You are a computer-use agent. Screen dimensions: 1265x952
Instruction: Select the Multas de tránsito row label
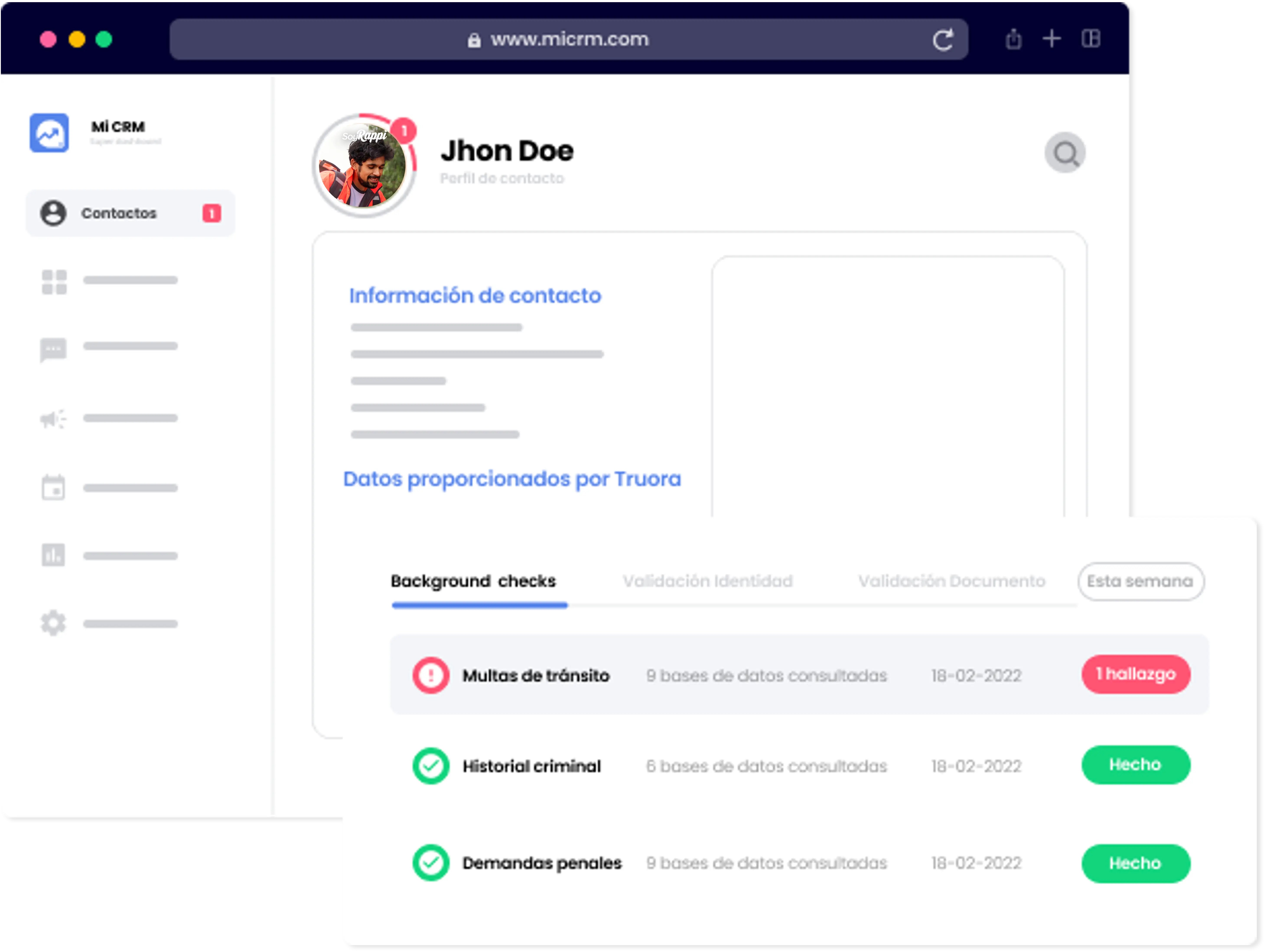[x=536, y=676]
